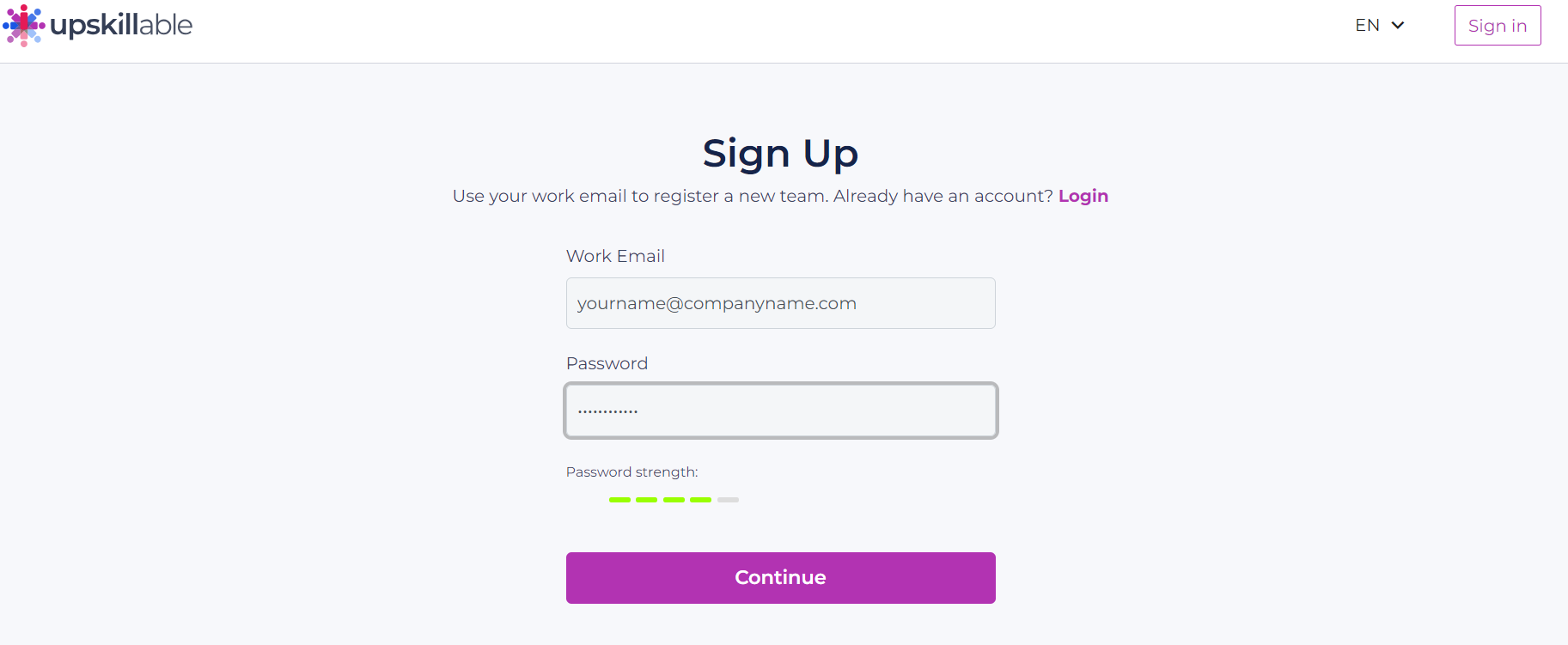Click the Password label above the field
Image resolution: width=1568 pixels, height=645 pixels.
(x=607, y=363)
